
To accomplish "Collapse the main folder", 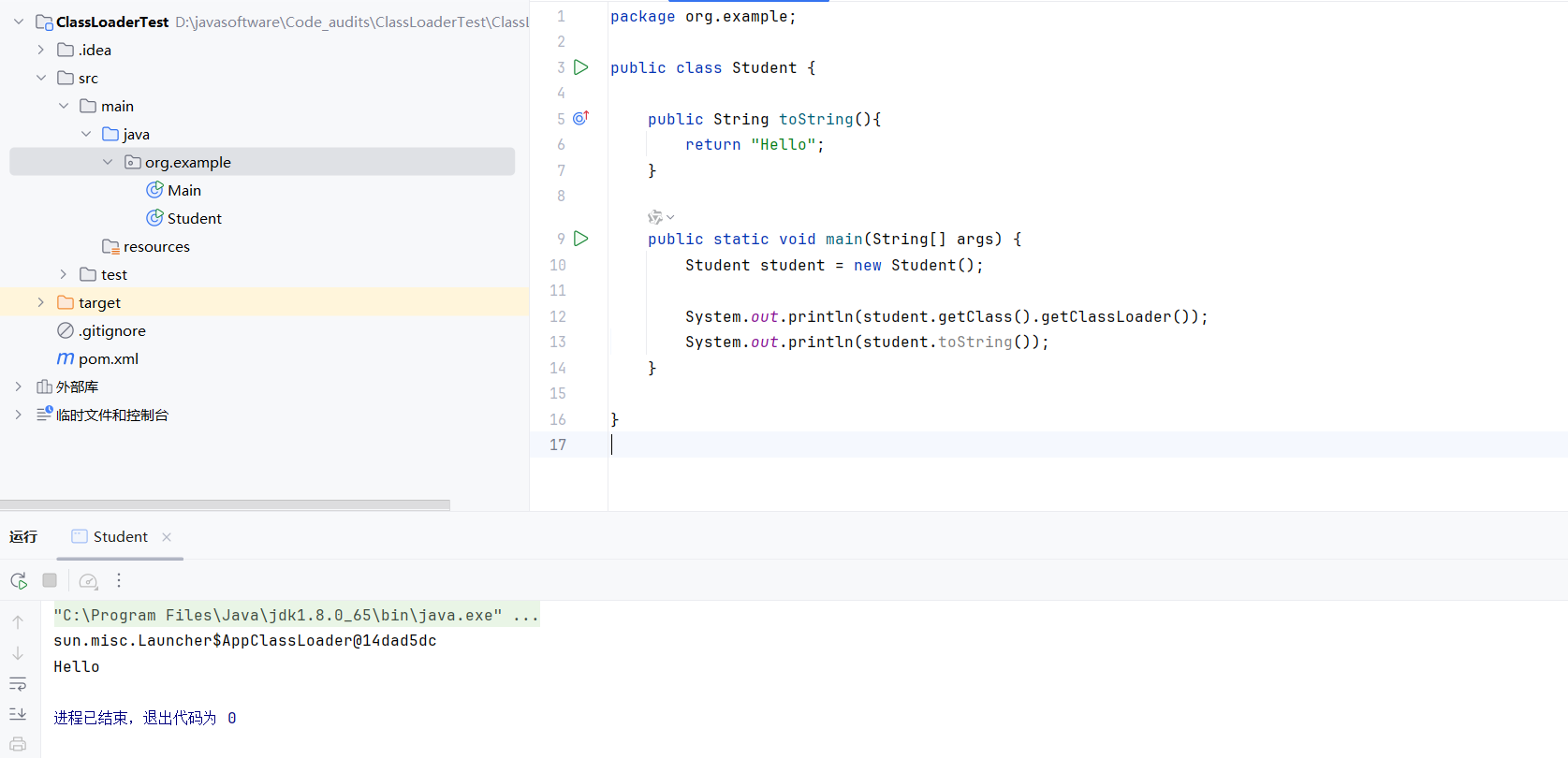I will (63, 106).
